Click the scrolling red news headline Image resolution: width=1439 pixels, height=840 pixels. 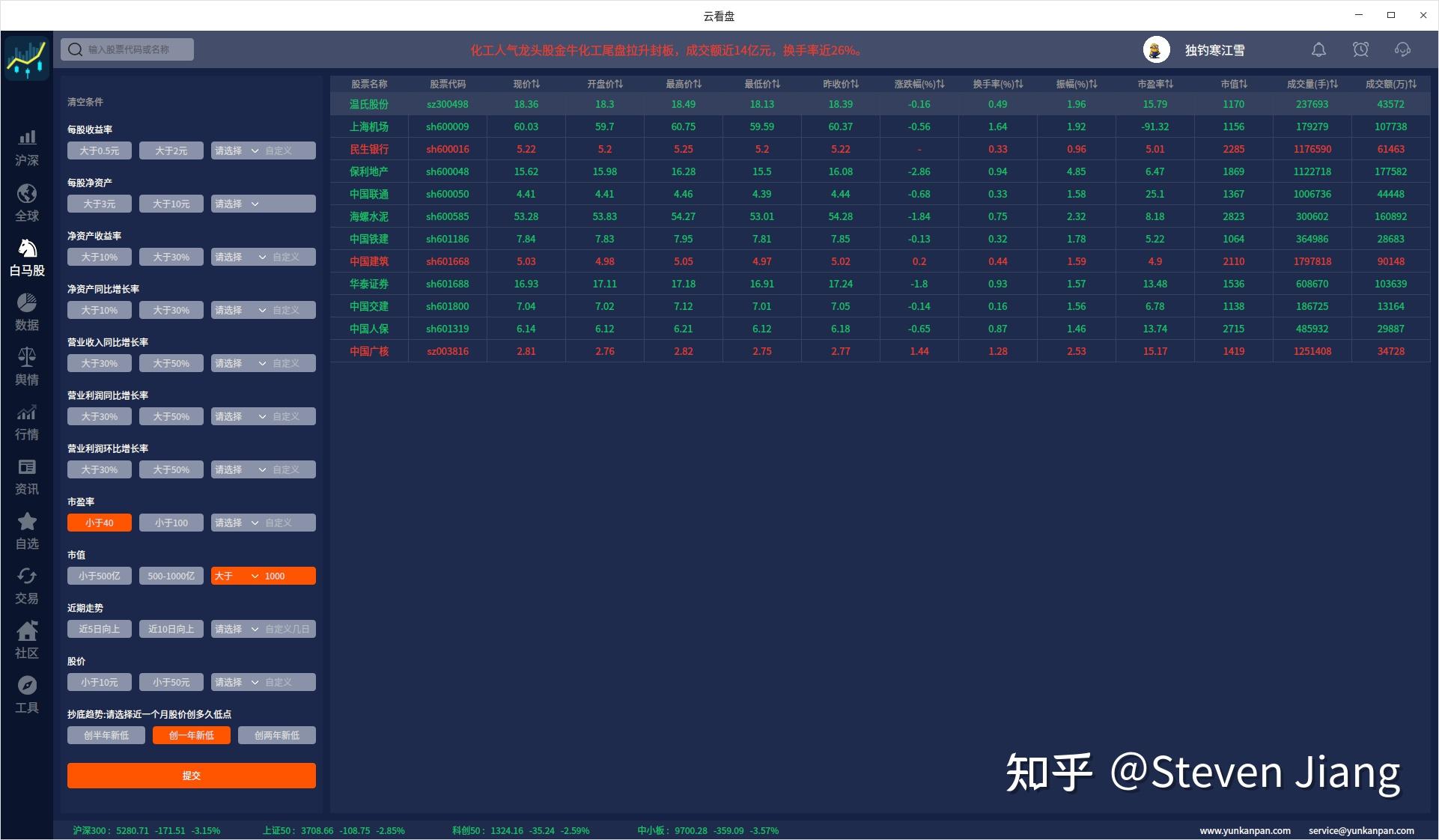[x=668, y=50]
